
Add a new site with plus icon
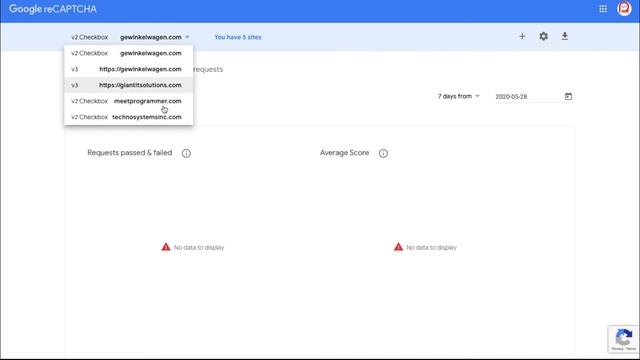pos(522,36)
